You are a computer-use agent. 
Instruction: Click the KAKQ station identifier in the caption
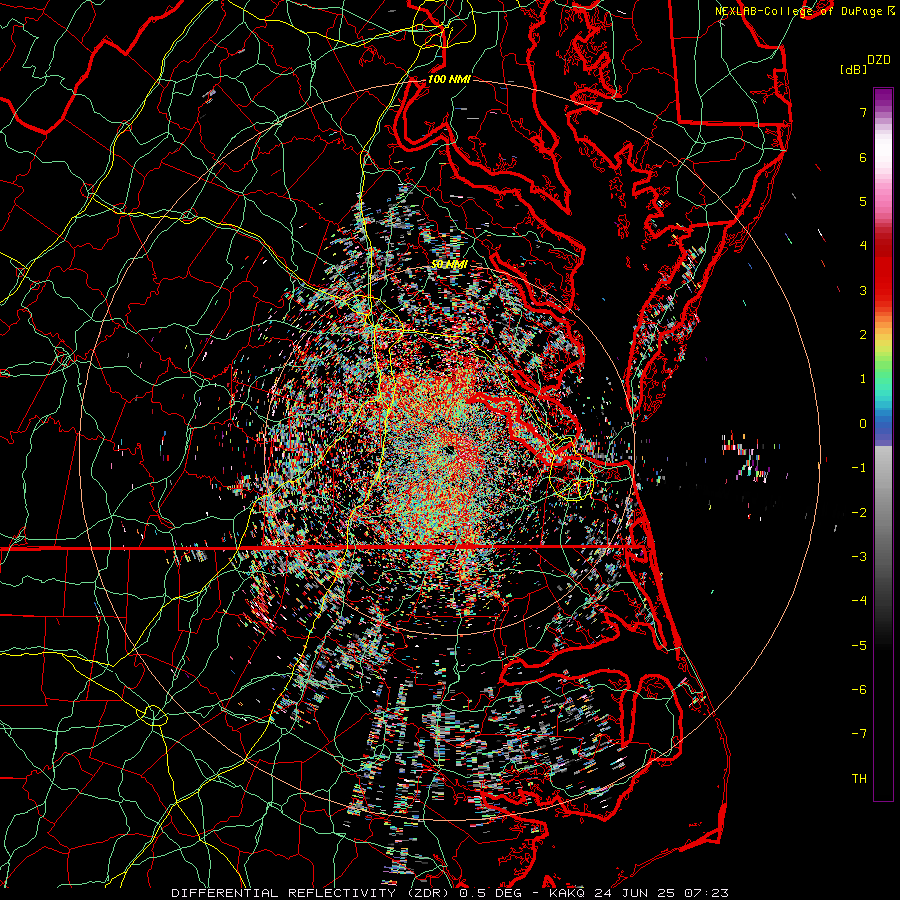pyautogui.click(x=567, y=893)
